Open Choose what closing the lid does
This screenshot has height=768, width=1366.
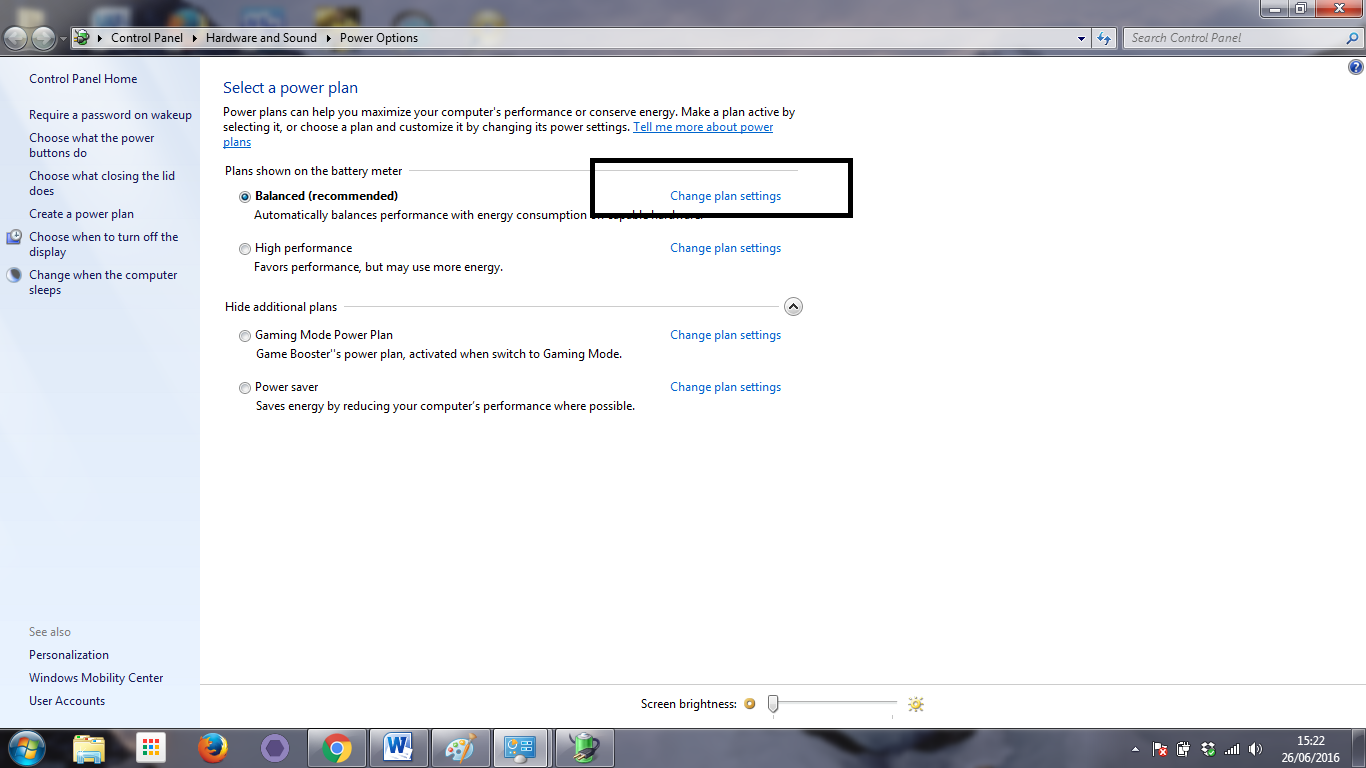click(x=102, y=183)
